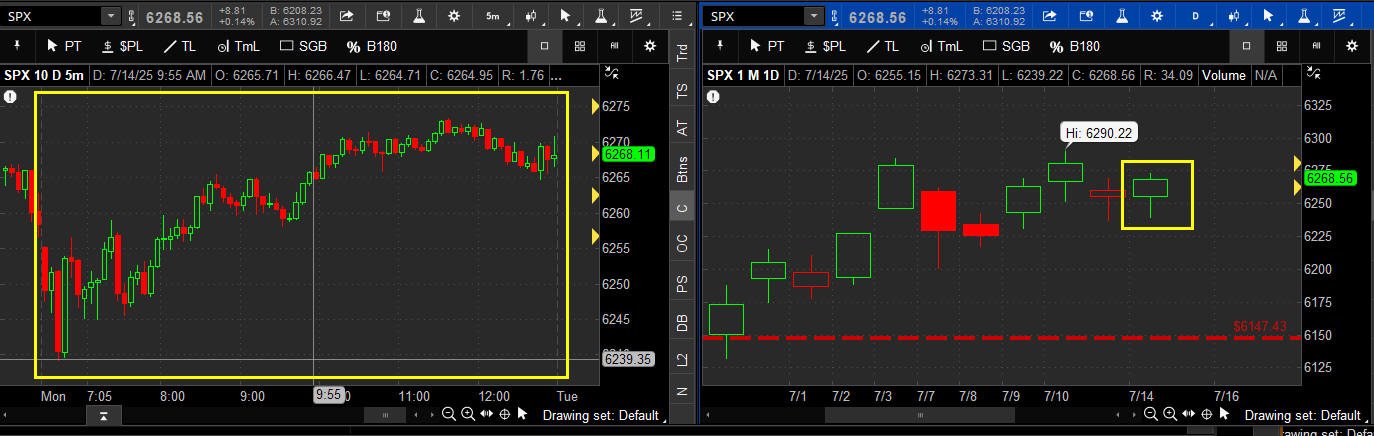Open the D timeframe dropdown in right chart
This screenshot has height=436, width=1374.
(x=1194, y=16)
